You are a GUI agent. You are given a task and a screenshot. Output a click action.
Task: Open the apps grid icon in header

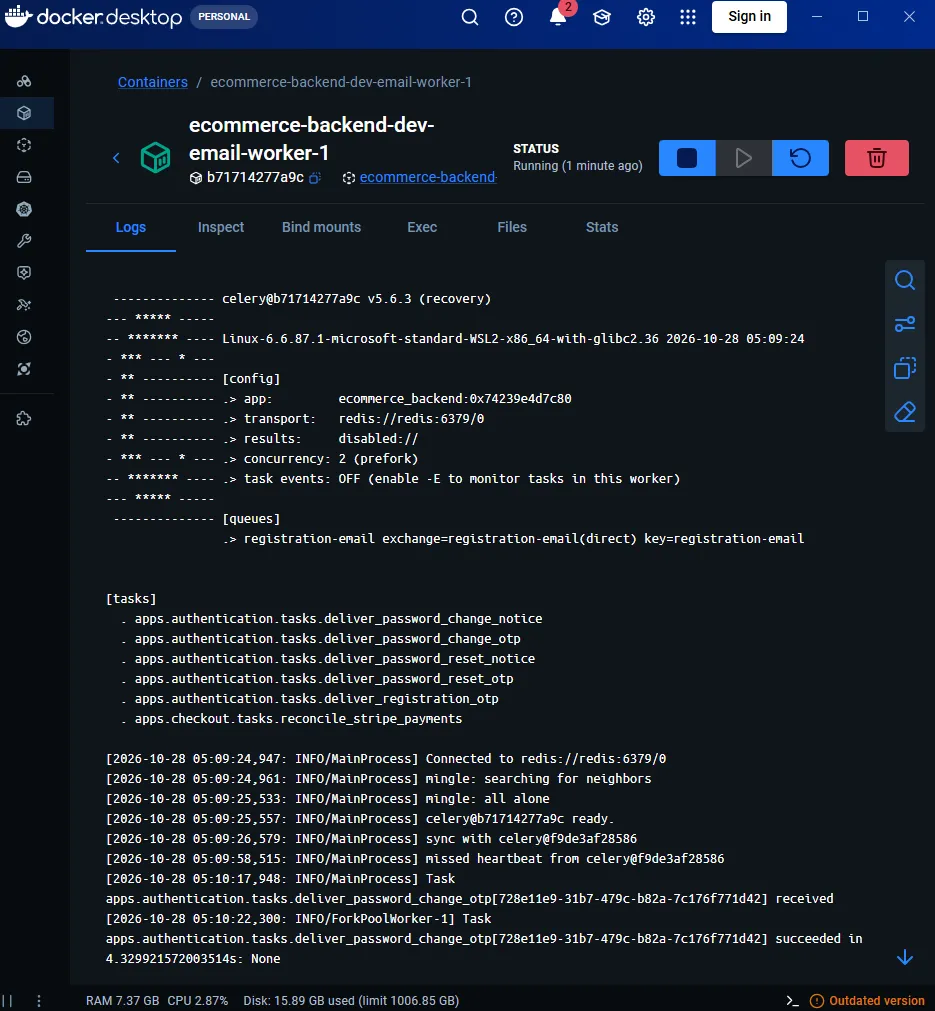688,17
